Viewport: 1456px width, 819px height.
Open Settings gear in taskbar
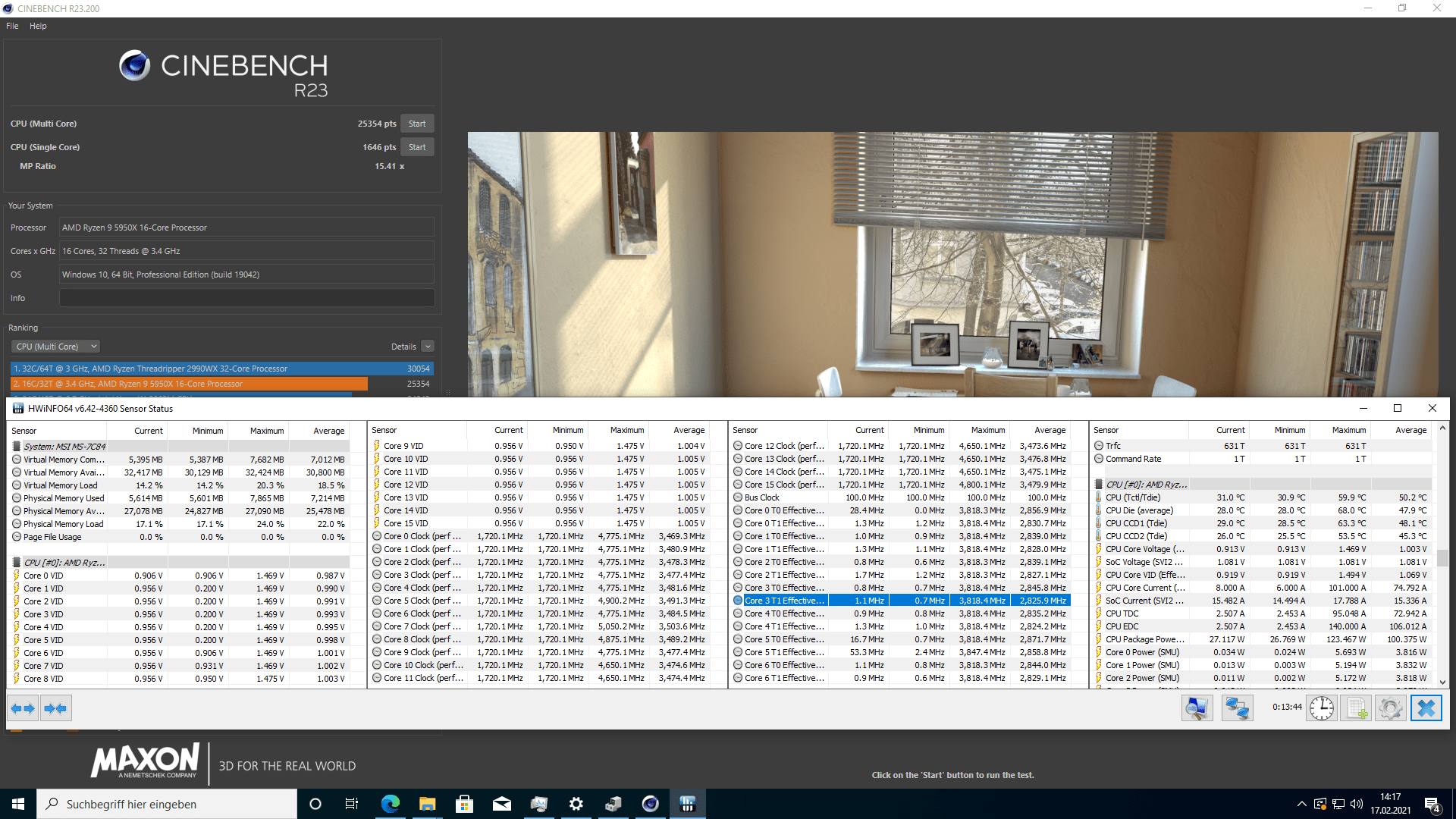(x=576, y=804)
